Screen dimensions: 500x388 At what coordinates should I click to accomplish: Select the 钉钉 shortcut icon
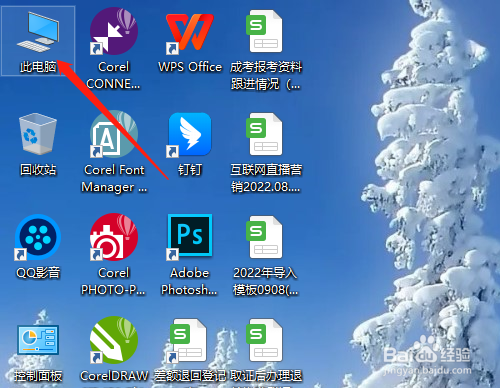tap(190, 135)
